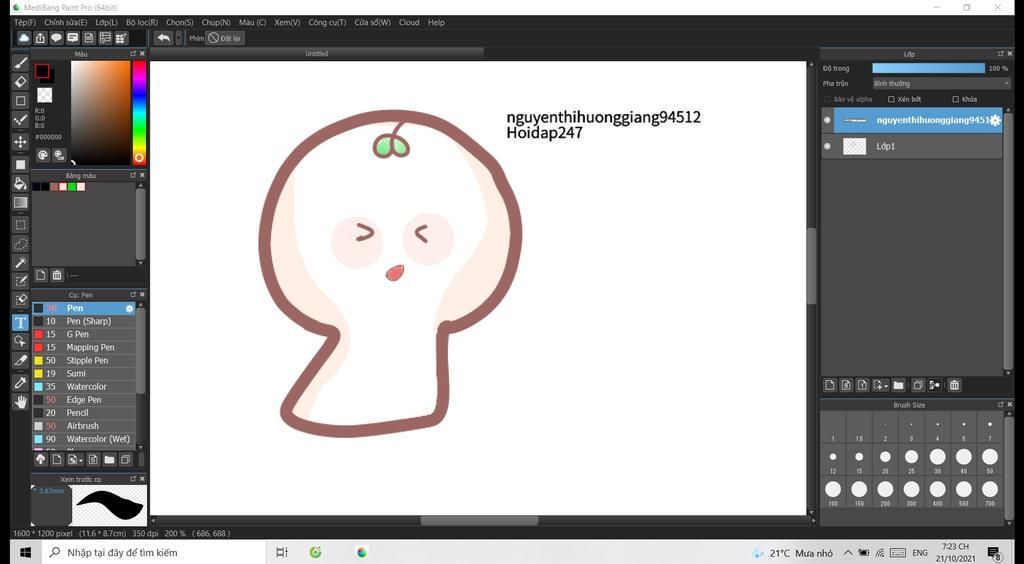This screenshot has height=564, width=1024.
Task: Click the canvas horizontal scrollbar thumb
Action: 479,521
